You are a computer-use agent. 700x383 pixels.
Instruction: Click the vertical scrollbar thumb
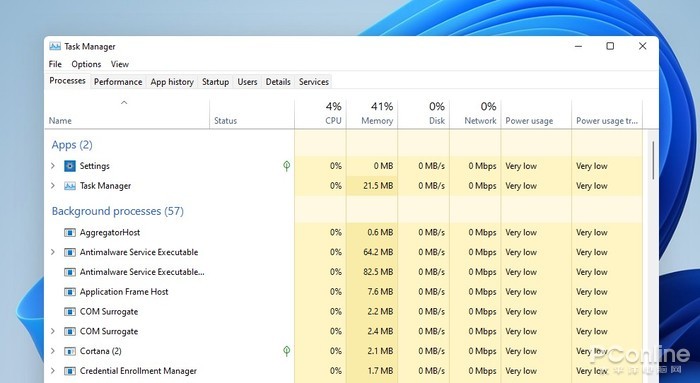653,161
